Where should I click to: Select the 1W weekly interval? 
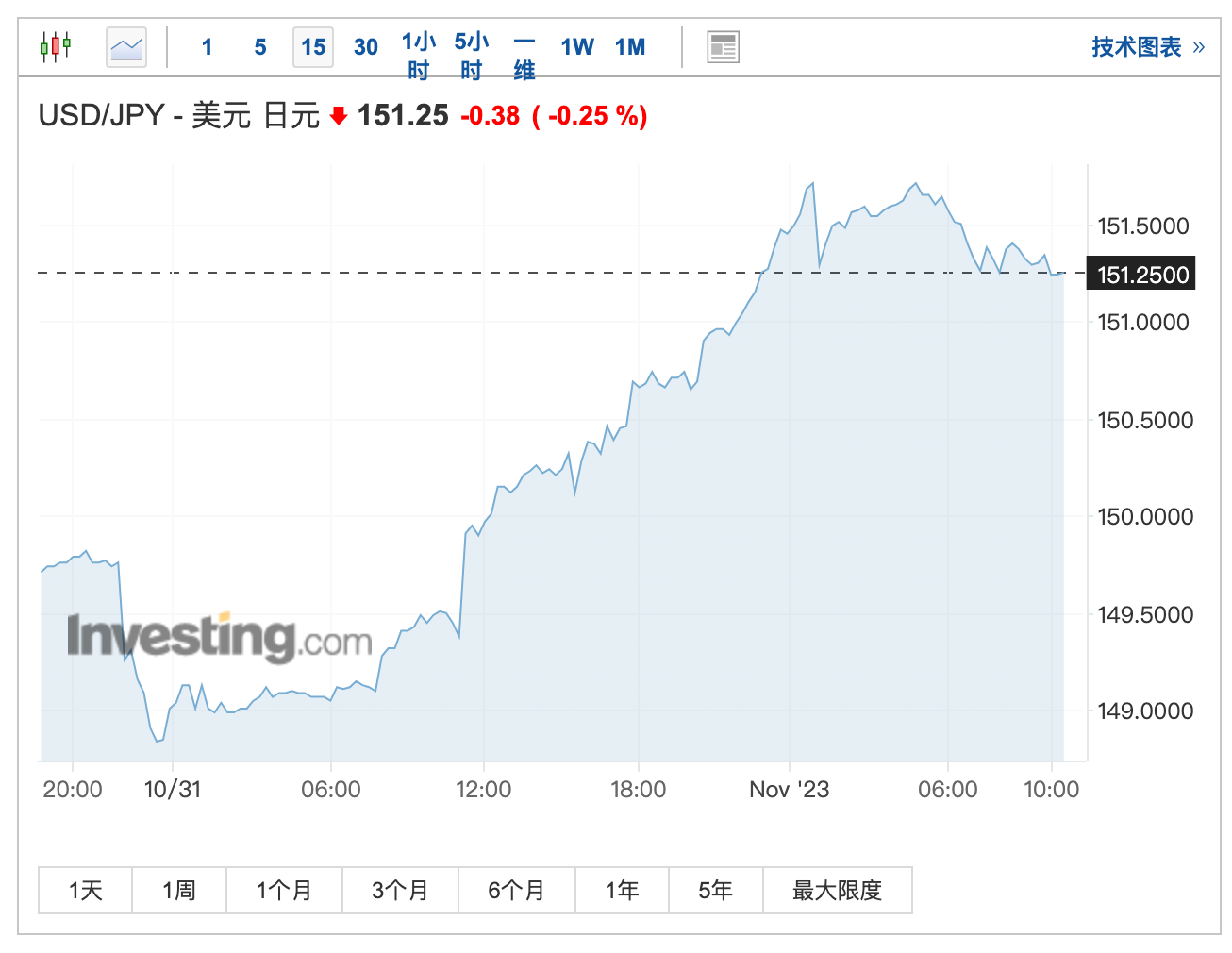(577, 47)
